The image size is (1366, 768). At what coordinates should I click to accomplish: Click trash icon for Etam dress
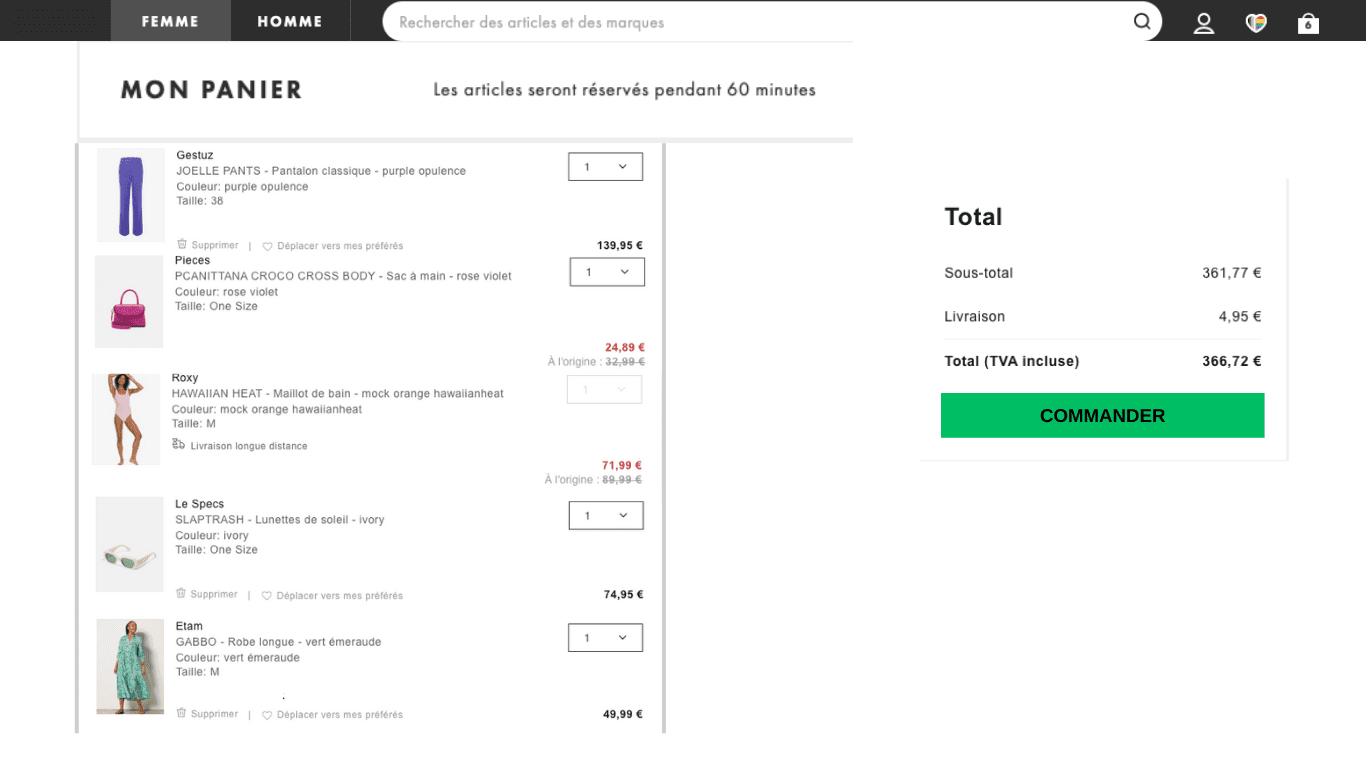181,713
